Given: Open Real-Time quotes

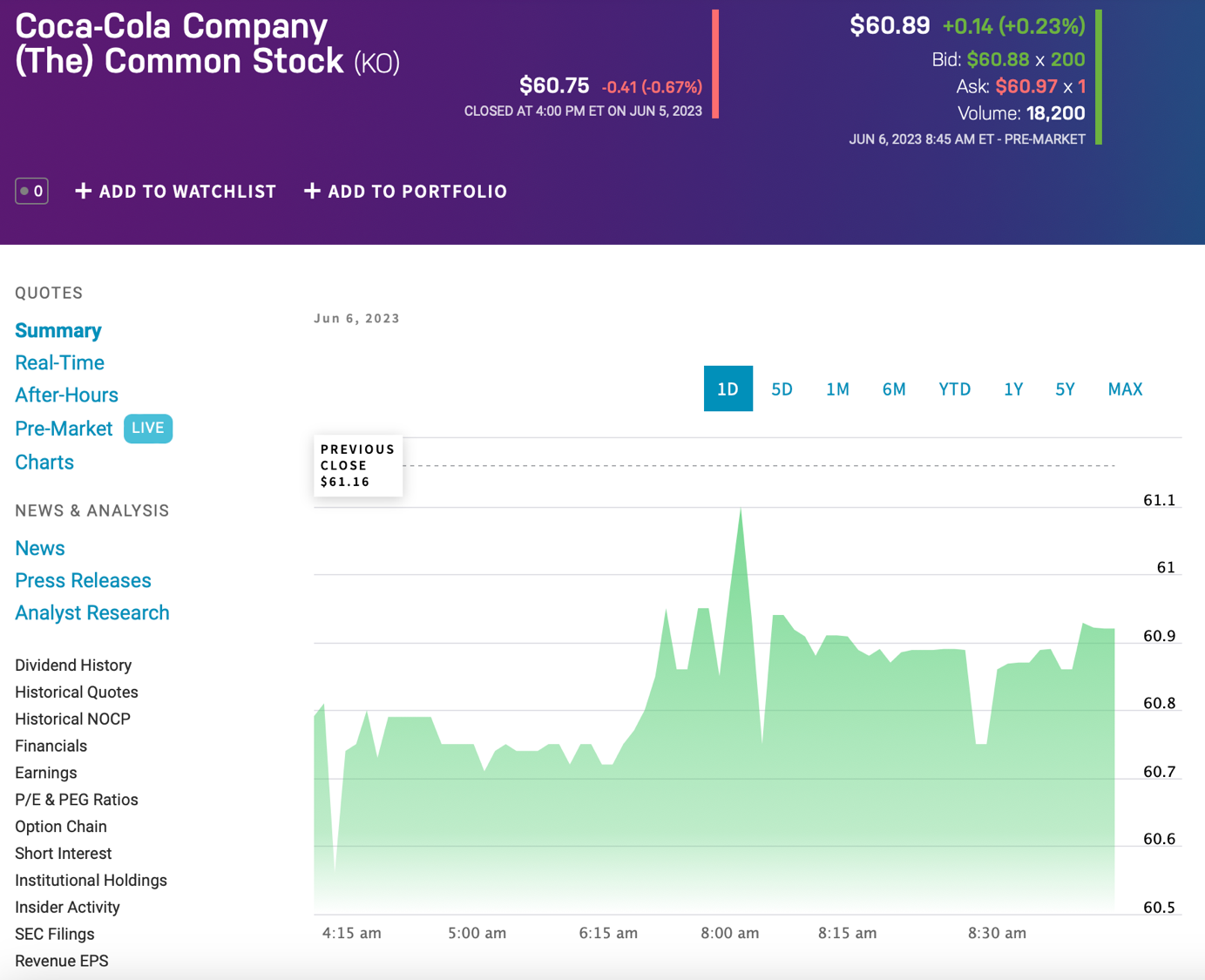Looking at the screenshot, I should coord(59,362).
